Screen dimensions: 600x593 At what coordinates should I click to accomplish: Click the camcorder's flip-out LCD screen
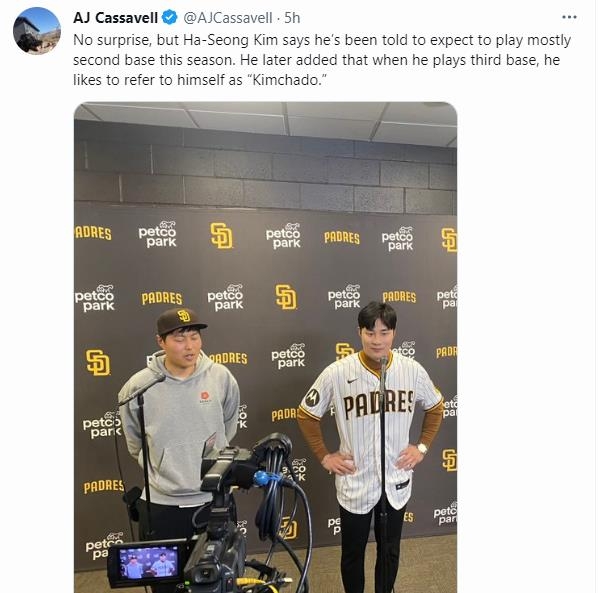tap(147, 563)
